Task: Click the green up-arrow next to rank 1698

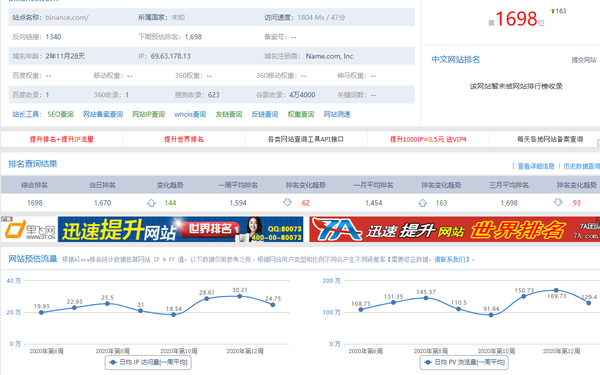Action: (553, 11)
